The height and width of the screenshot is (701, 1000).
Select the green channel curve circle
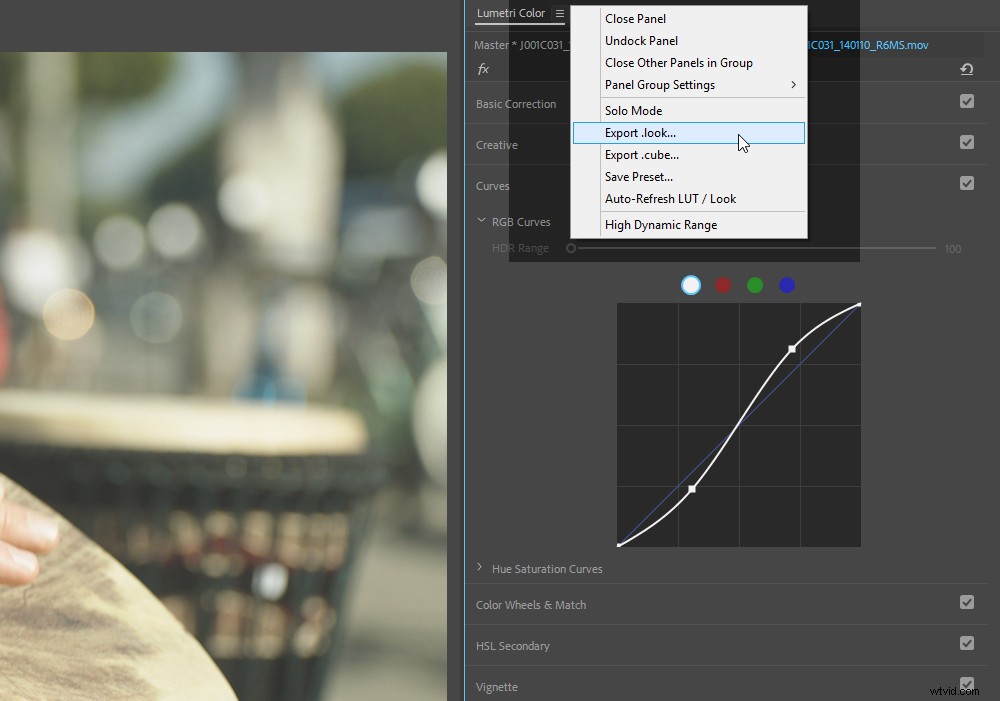[755, 285]
